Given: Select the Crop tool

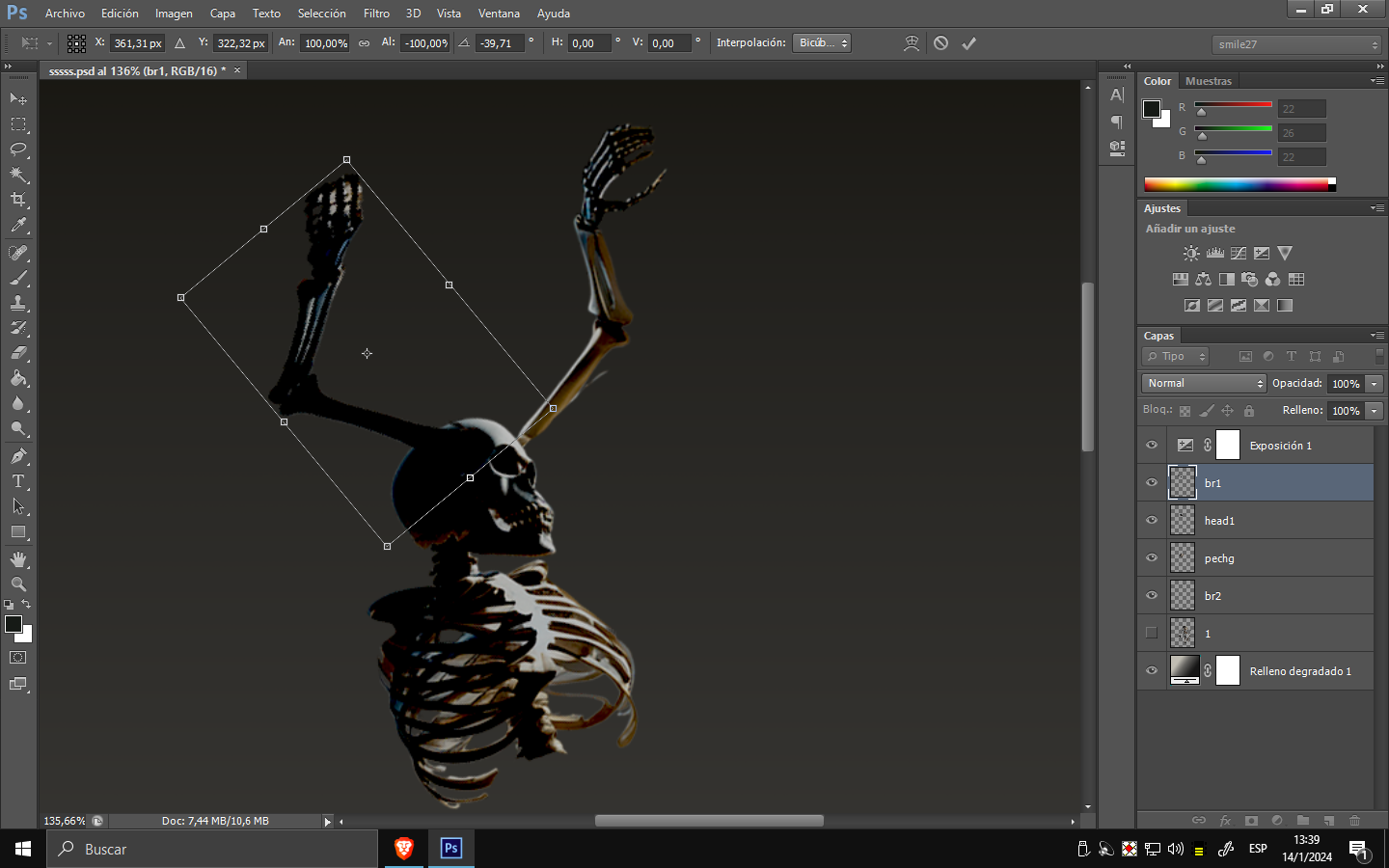Looking at the screenshot, I should (x=18, y=200).
